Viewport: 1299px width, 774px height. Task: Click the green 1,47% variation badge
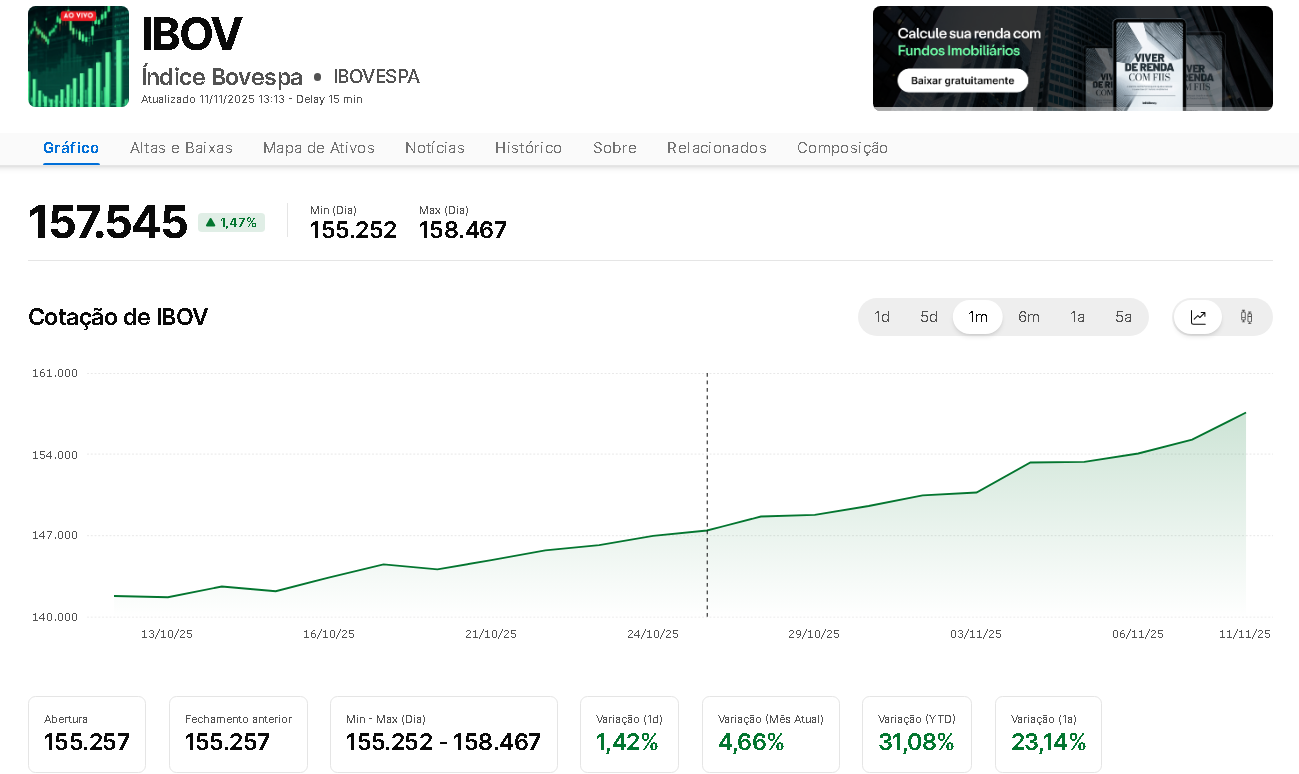[x=231, y=222]
